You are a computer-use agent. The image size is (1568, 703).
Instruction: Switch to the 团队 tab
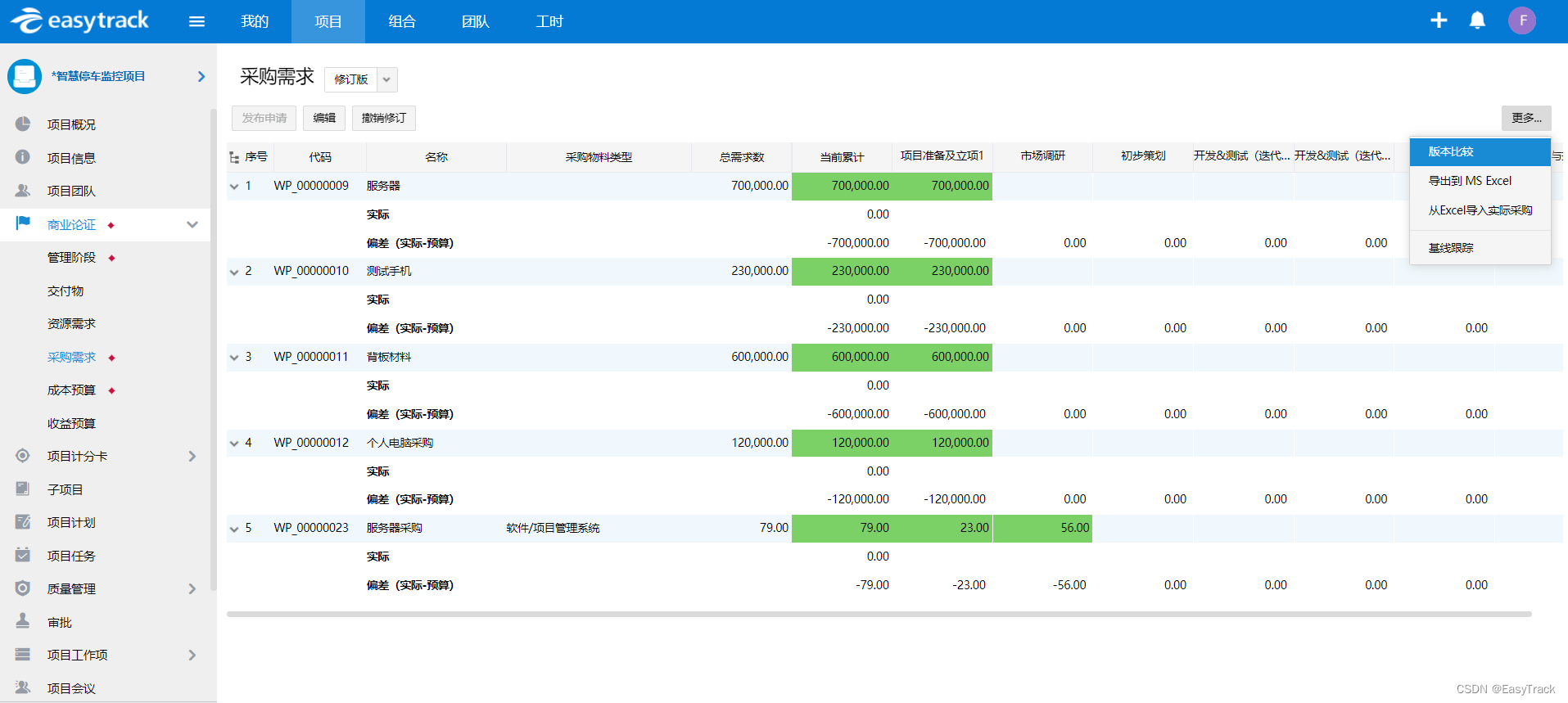click(475, 21)
